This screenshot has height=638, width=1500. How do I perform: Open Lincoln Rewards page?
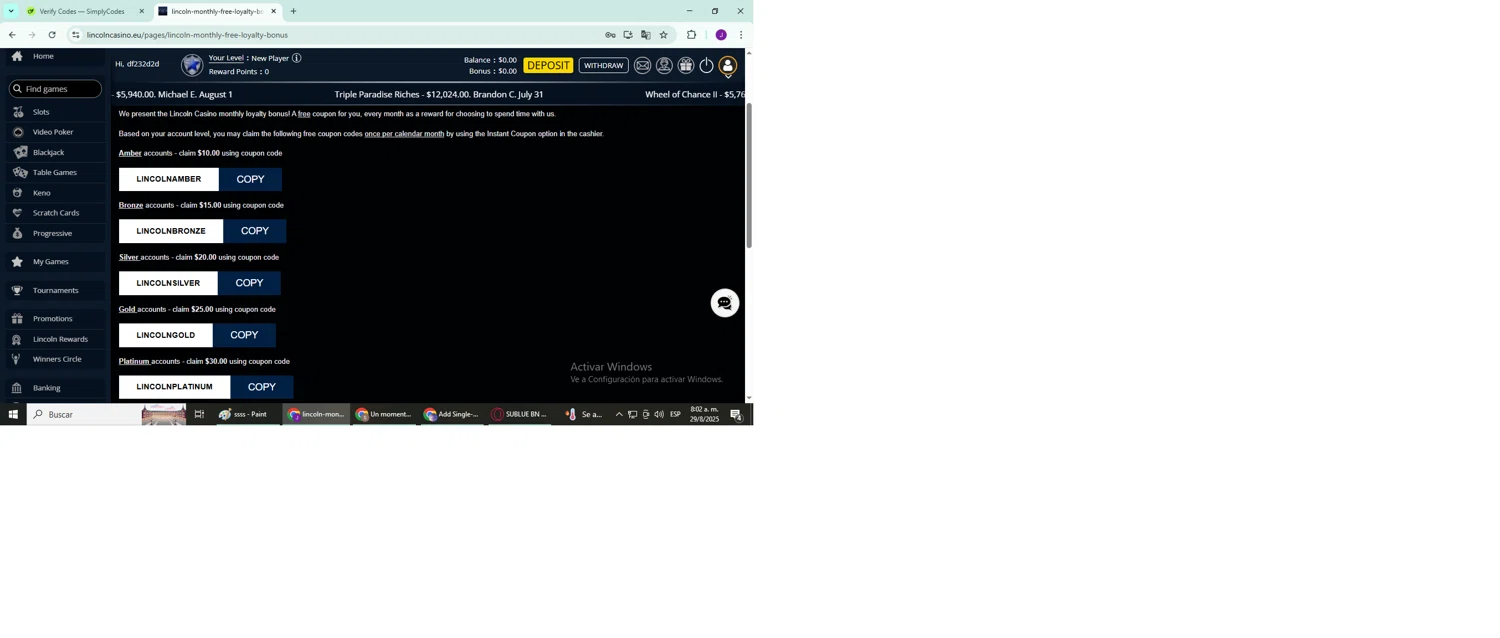pyautogui.click(x=60, y=339)
